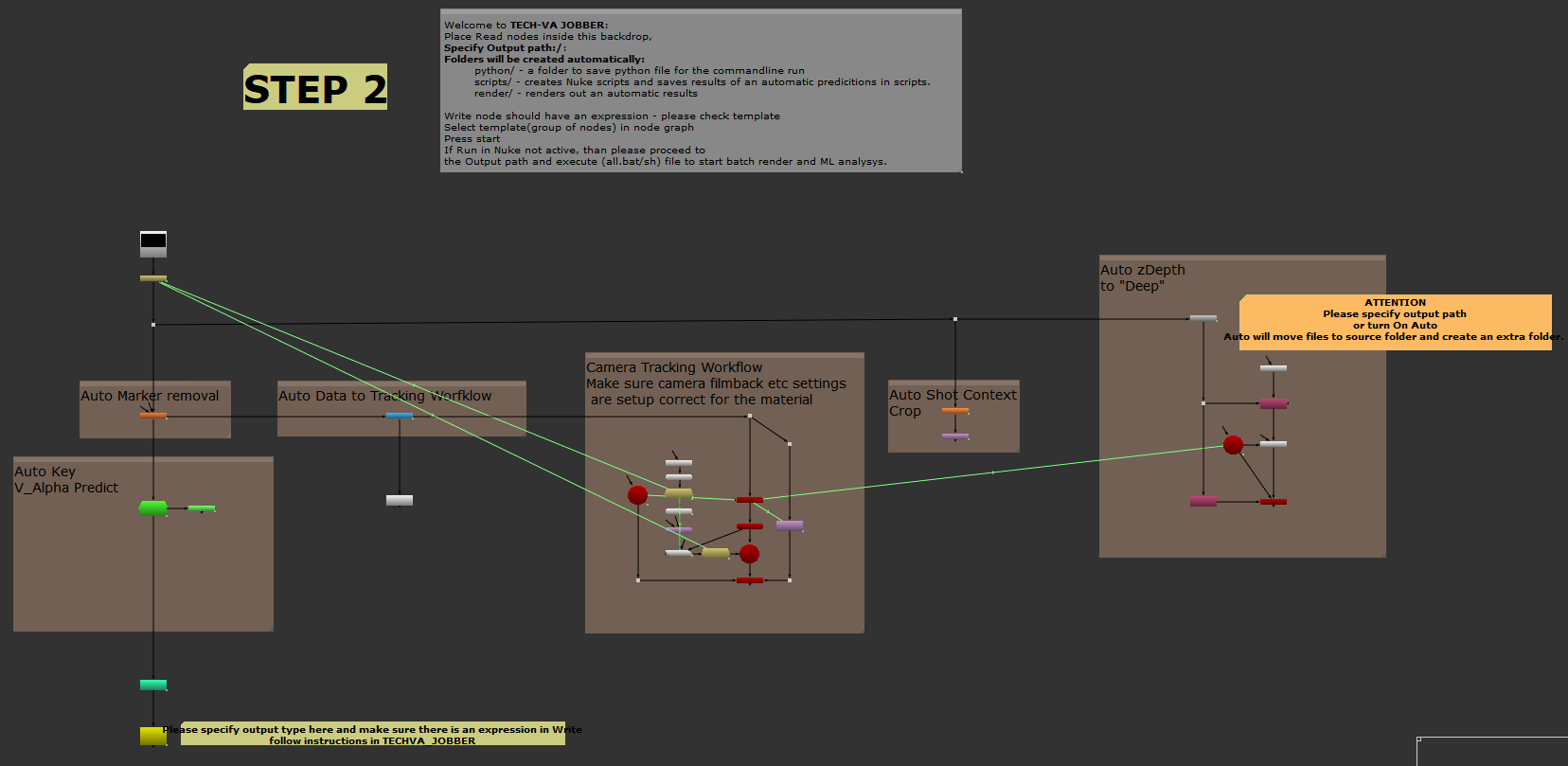Click the grey node below the blue tracking node
Image resolution: width=1568 pixels, height=766 pixels.
400,500
